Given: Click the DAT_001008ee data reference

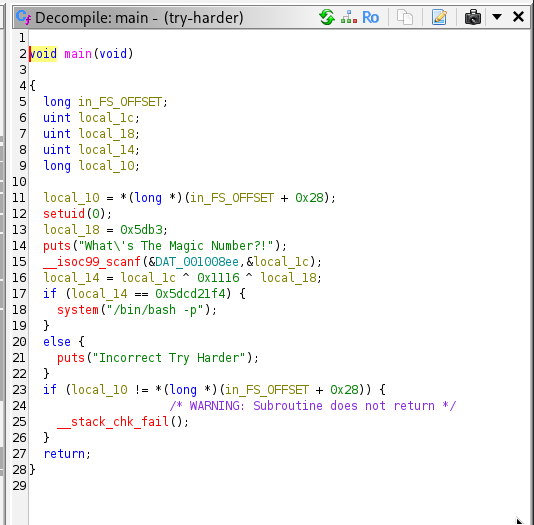Looking at the screenshot, I should coord(197,261).
